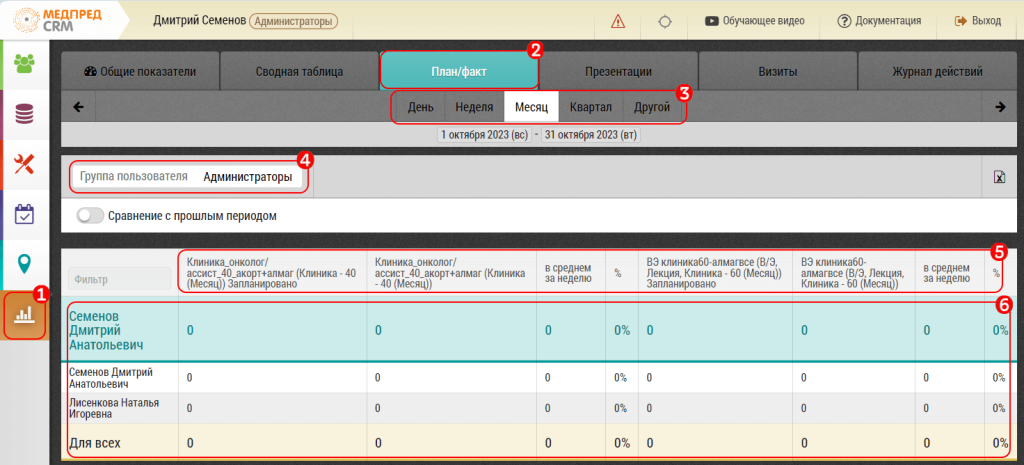Export table using the Excel icon
Screen dimensions: 1024x465
[x=998, y=177]
